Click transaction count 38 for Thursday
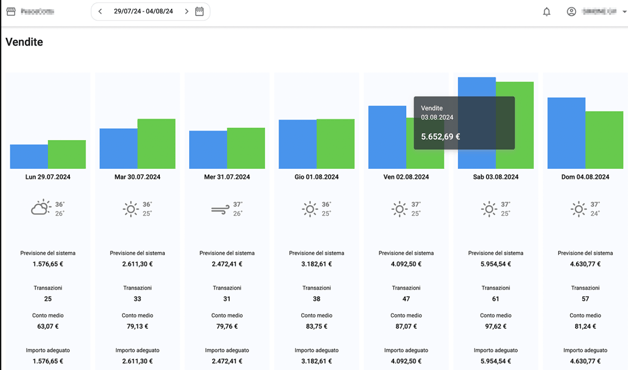 316,299
